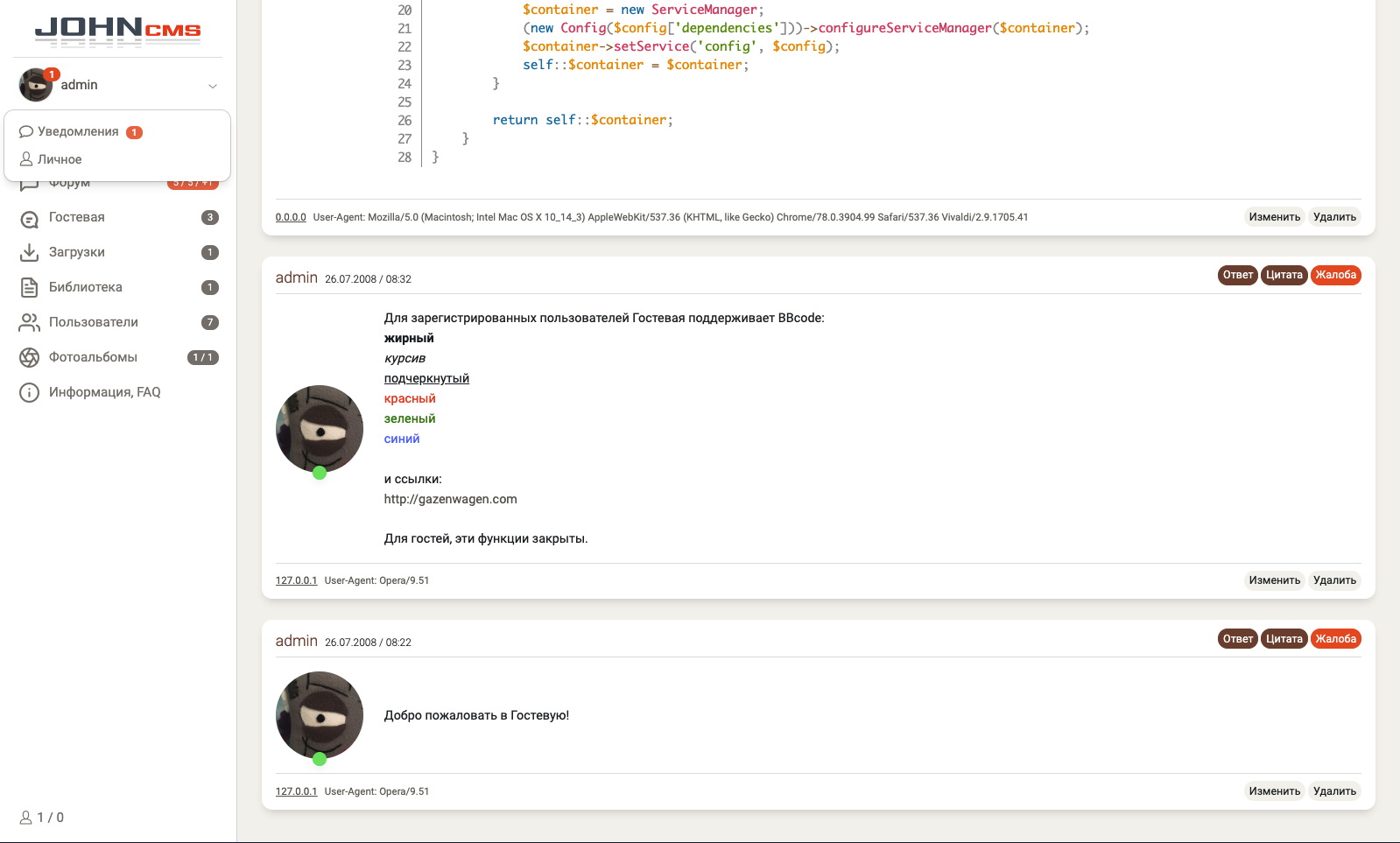Click admin avatar on the welcome post

click(320, 715)
